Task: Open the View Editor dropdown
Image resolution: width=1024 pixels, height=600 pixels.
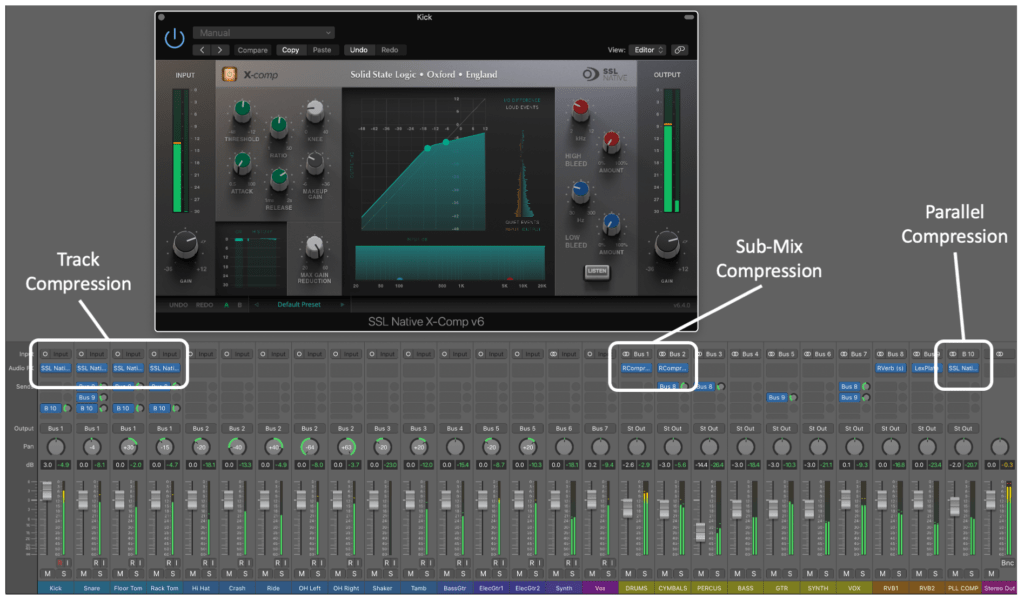Action: pyautogui.click(x=648, y=49)
